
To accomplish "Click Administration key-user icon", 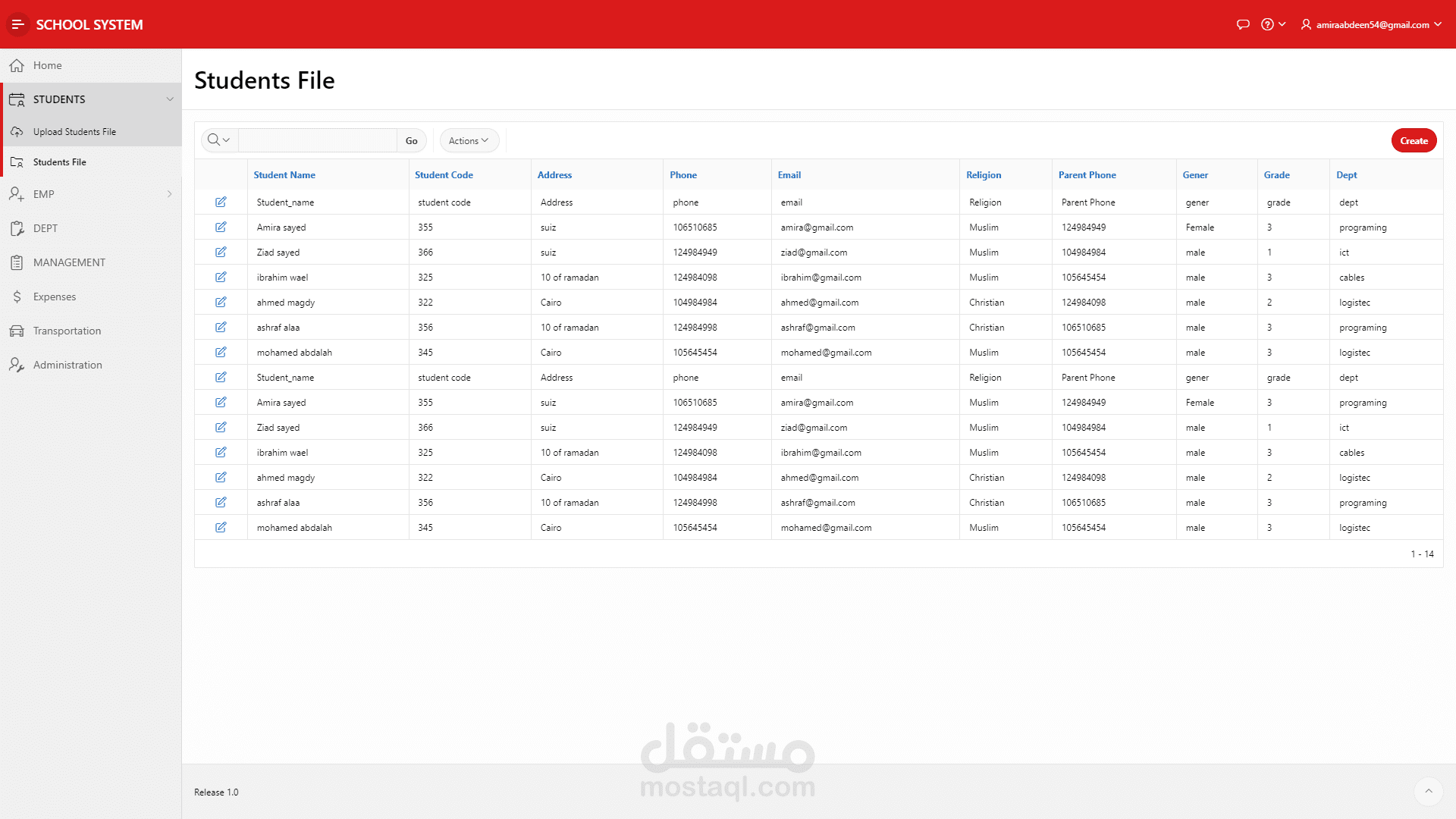I will (17, 366).
